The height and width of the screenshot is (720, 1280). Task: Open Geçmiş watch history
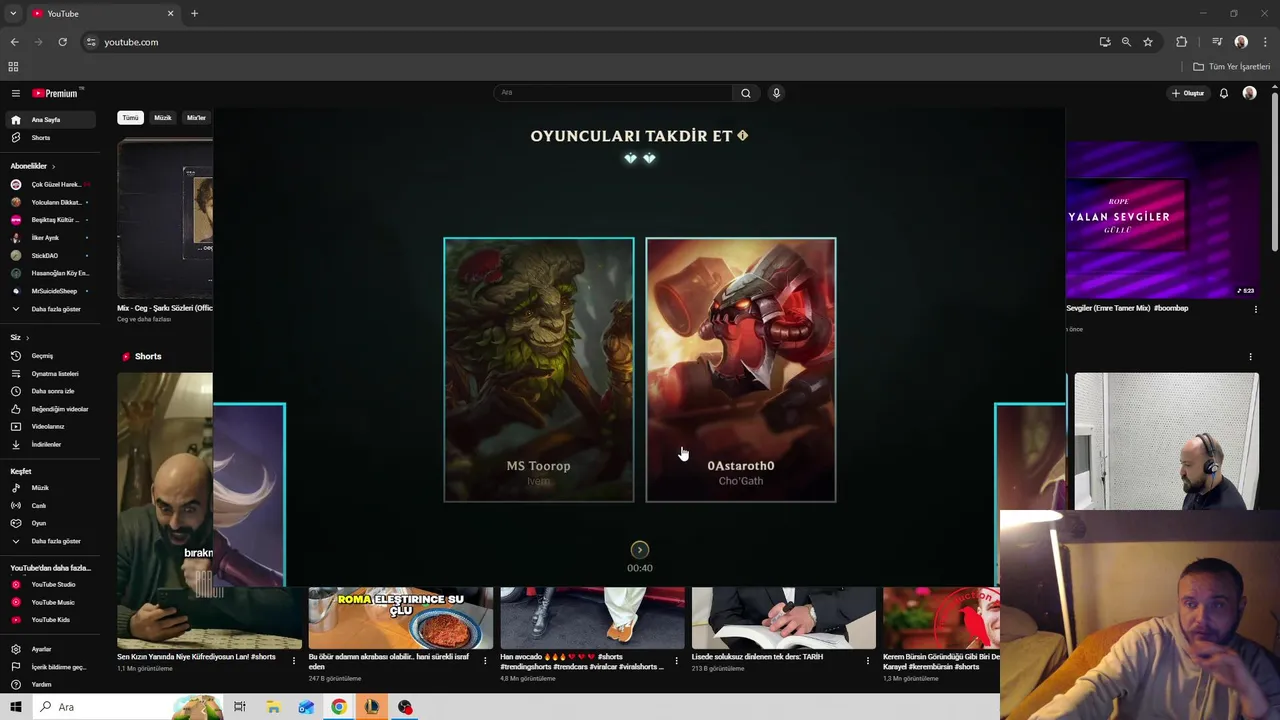(x=52, y=356)
